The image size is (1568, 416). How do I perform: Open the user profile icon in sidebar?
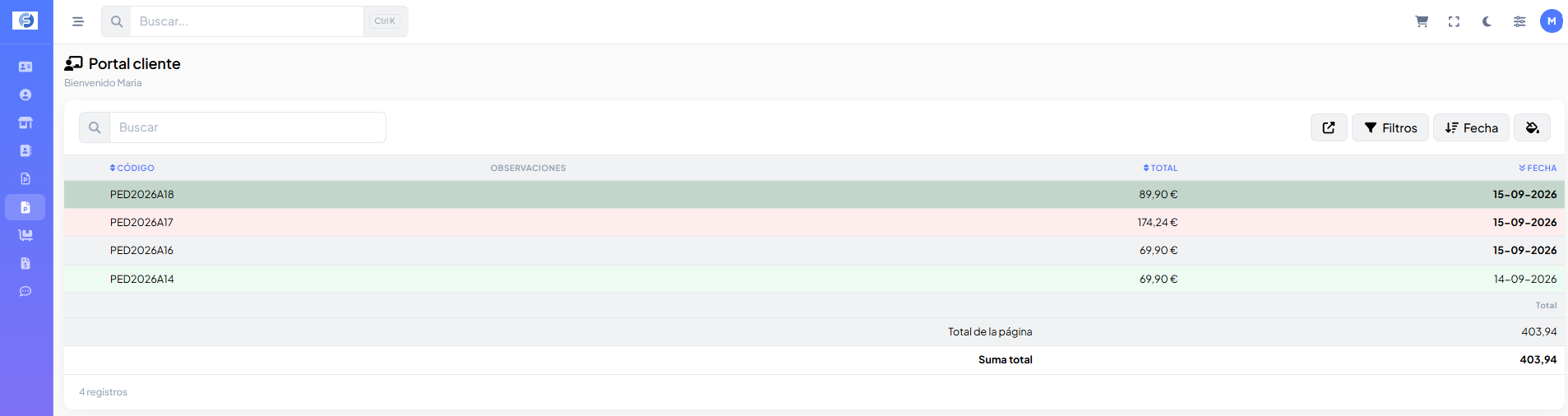click(25, 95)
